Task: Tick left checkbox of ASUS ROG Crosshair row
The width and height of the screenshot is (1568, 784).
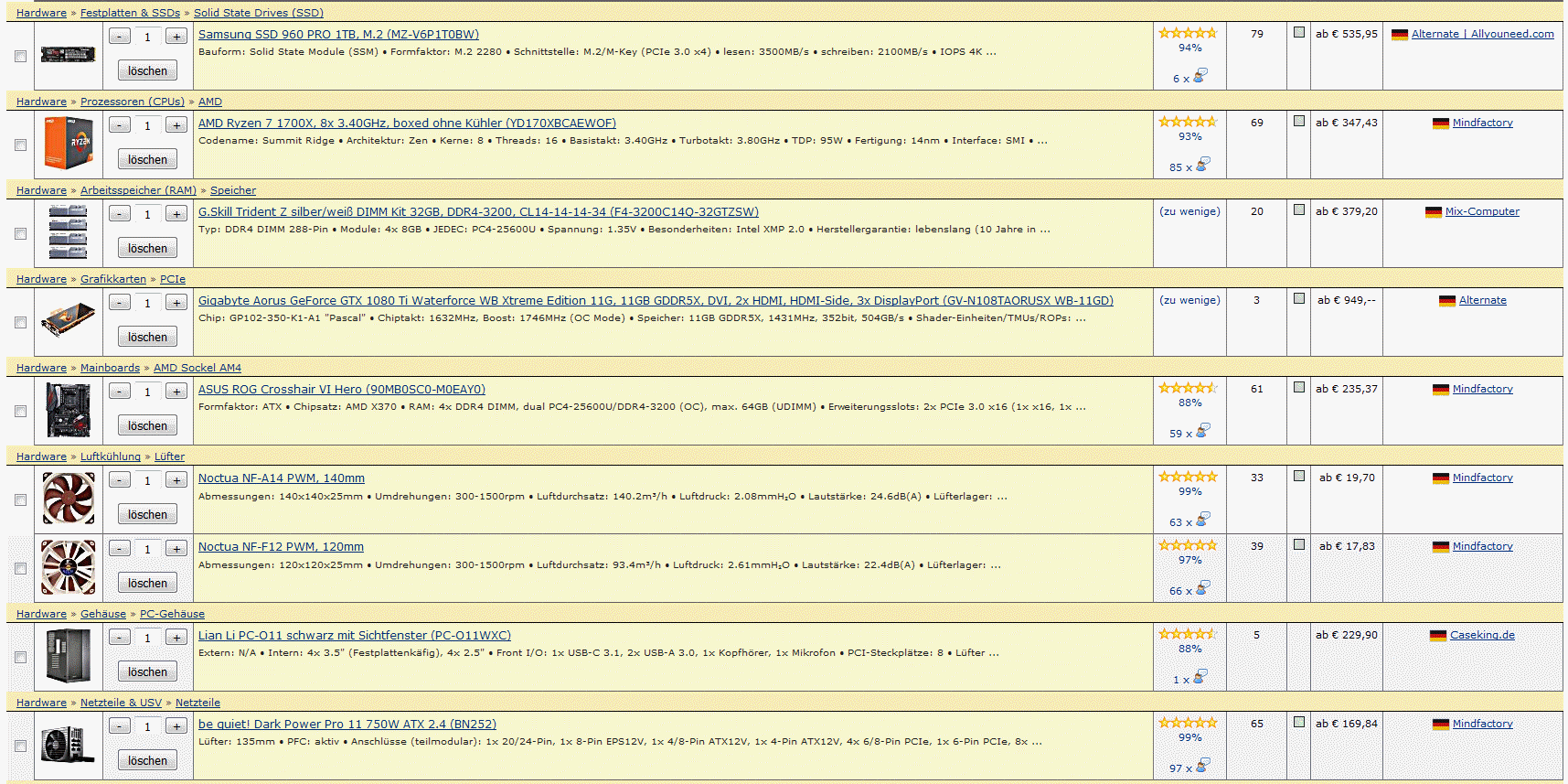Action: pyautogui.click(x=20, y=411)
